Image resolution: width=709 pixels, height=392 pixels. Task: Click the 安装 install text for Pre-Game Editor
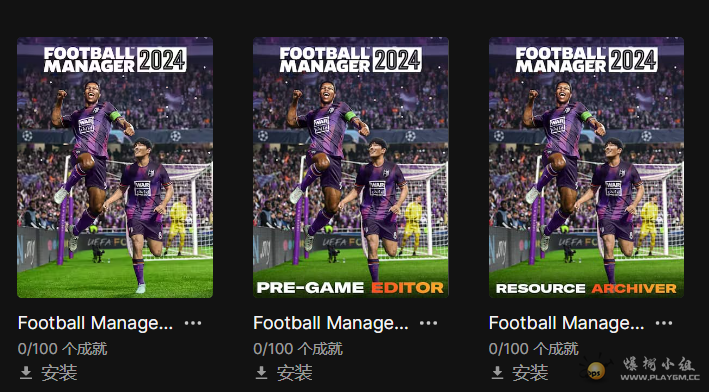[x=294, y=373]
